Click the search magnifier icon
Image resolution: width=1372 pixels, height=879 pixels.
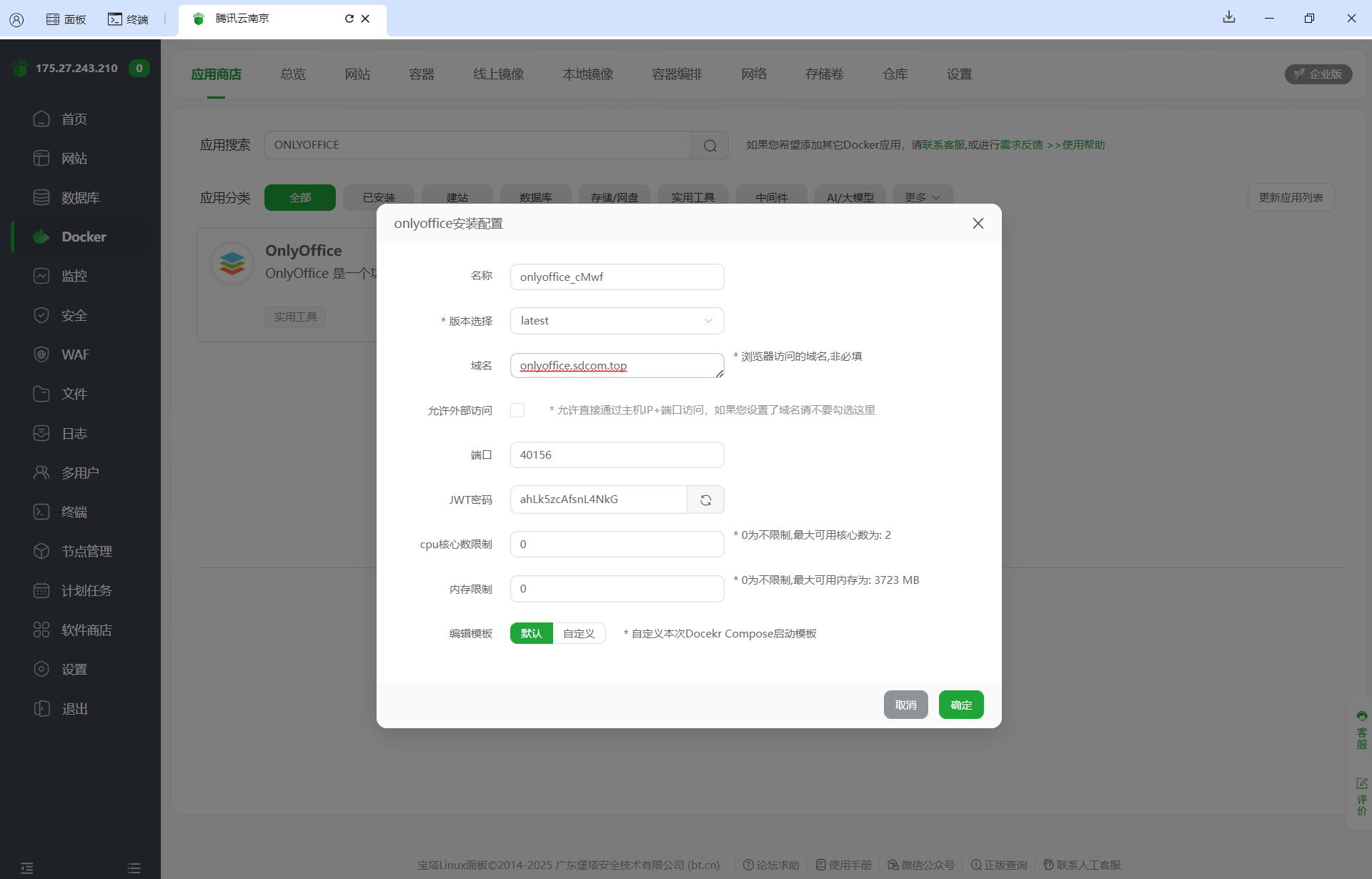[x=710, y=145]
